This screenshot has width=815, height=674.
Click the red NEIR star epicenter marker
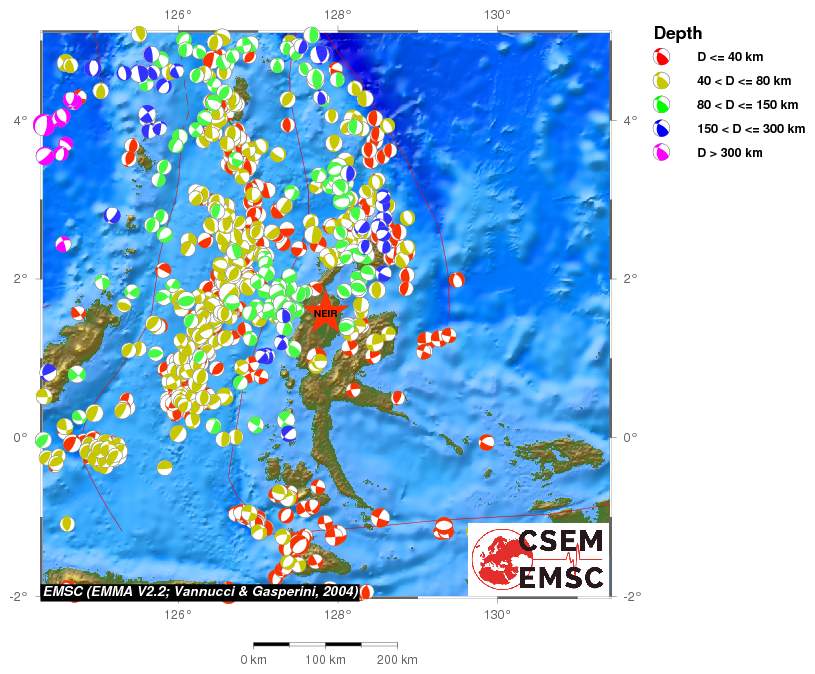tap(325, 312)
